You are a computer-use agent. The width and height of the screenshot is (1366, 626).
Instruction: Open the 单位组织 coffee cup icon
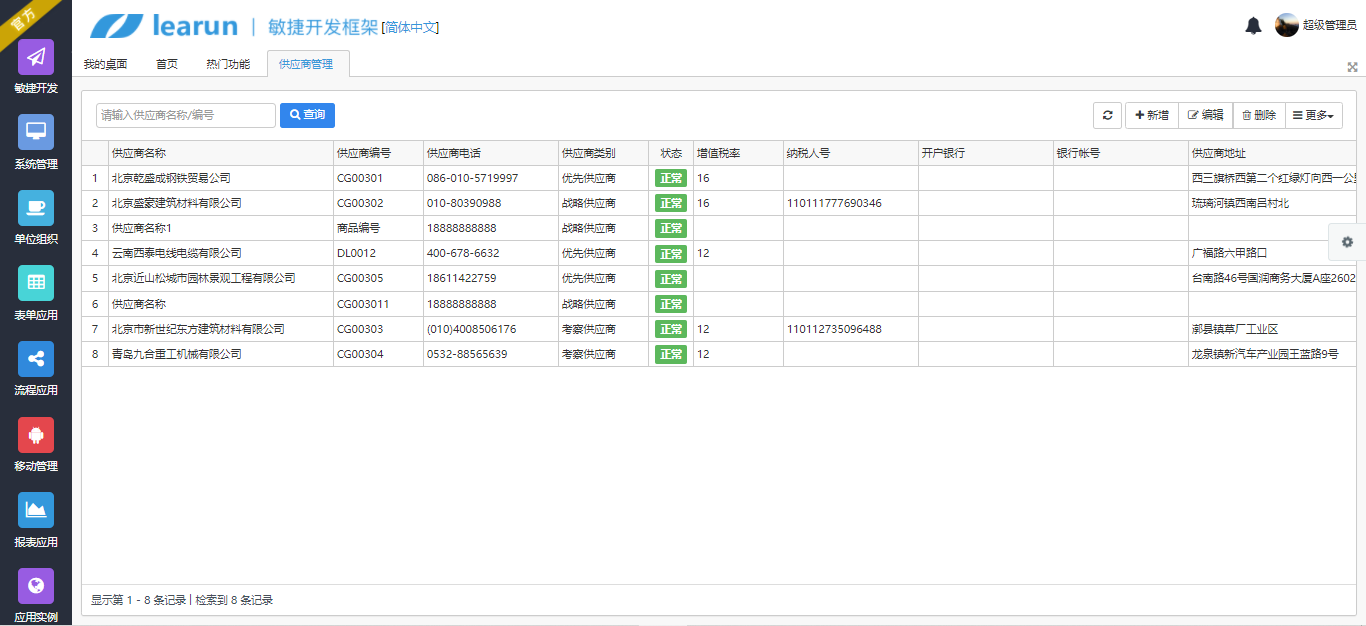tap(36, 208)
